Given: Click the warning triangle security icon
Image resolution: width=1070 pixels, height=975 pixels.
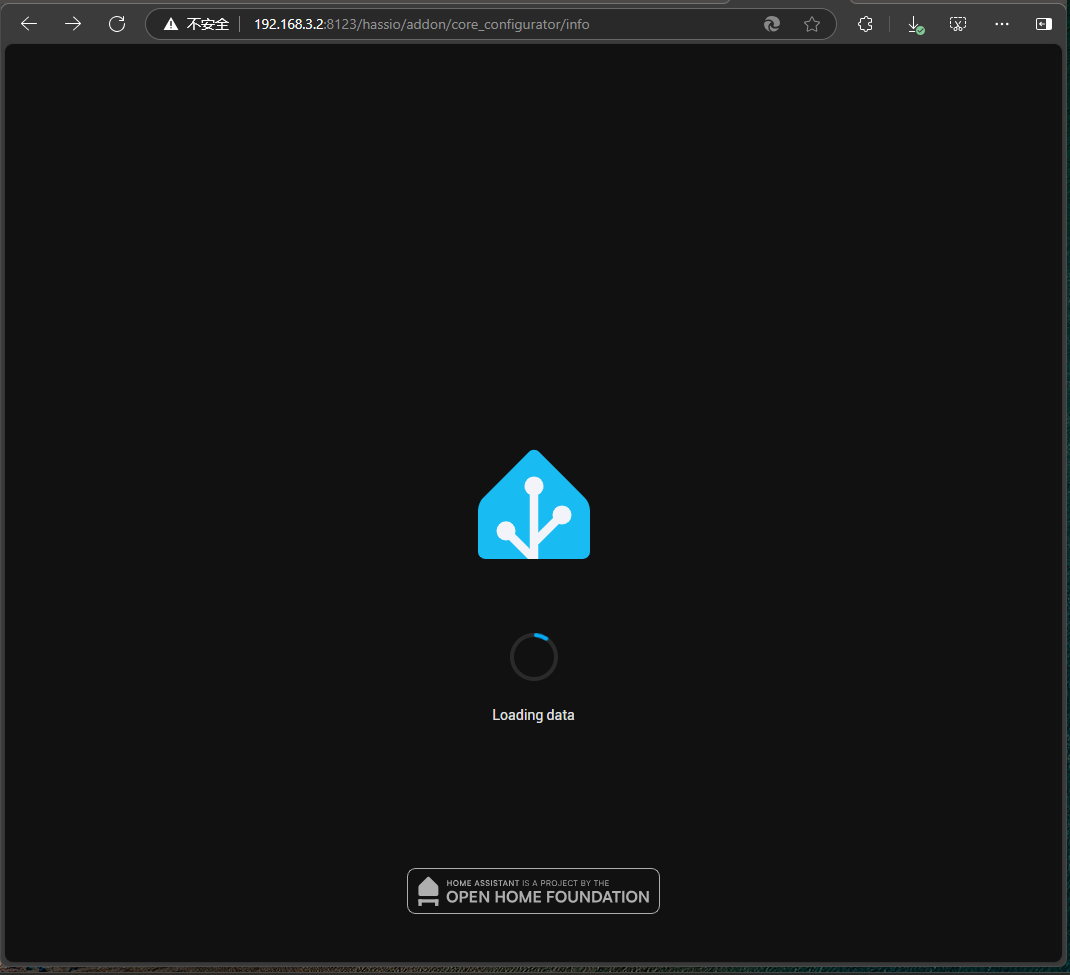Looking at the screenshot, I should pyautogui.click(x=171, y=24).
